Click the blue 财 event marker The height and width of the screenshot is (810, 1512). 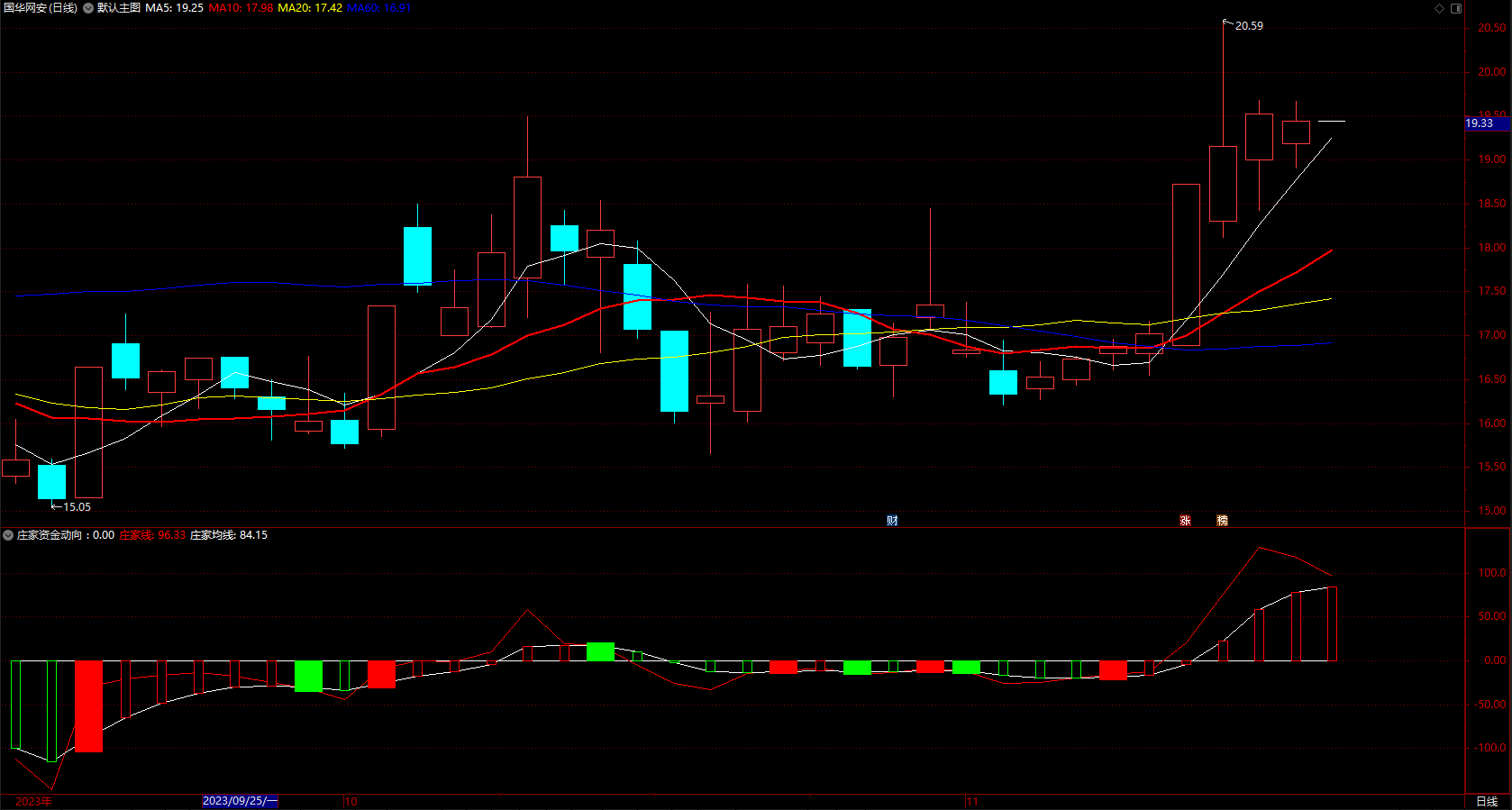tap(892, 521)
